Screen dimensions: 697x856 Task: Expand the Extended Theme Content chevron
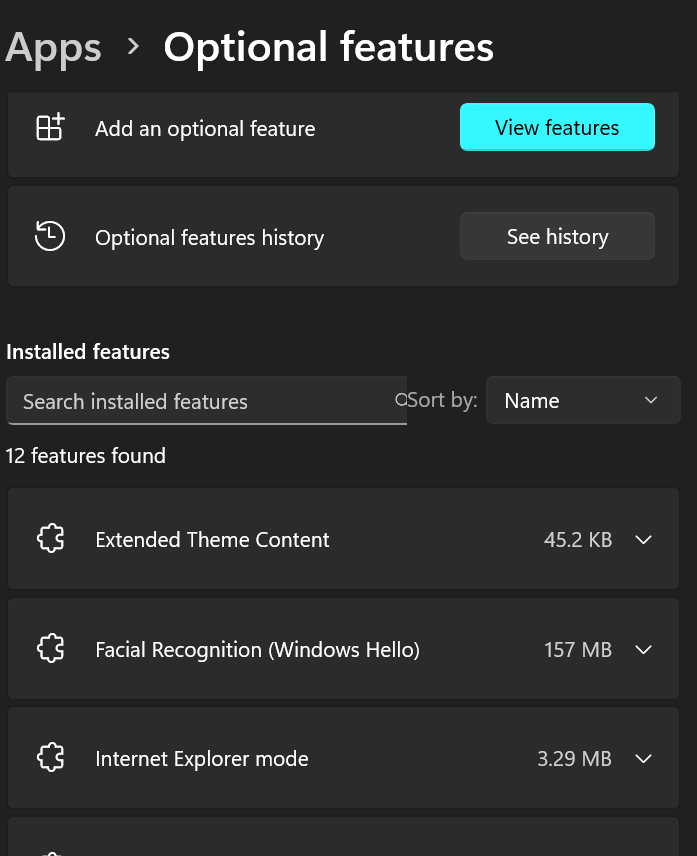[x=644, y=539]
